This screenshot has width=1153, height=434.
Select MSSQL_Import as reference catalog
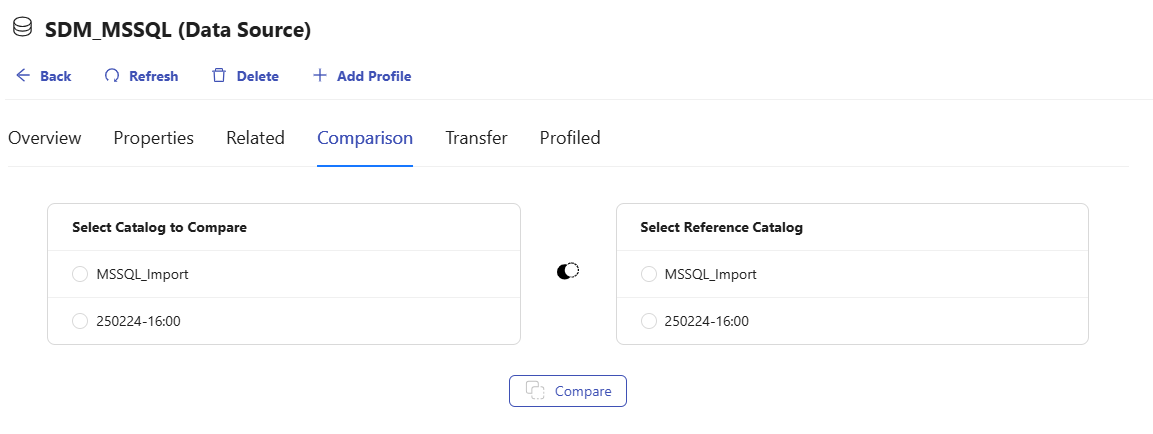648,274
